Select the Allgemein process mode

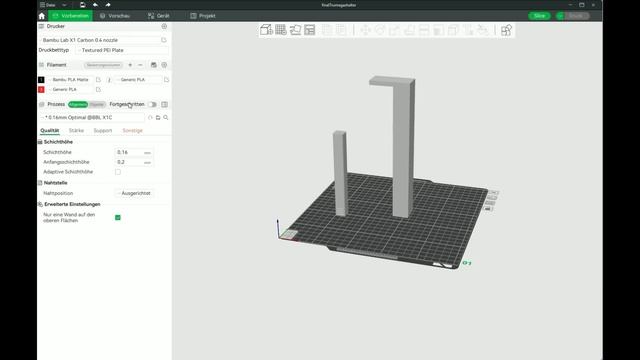point(78,104)
